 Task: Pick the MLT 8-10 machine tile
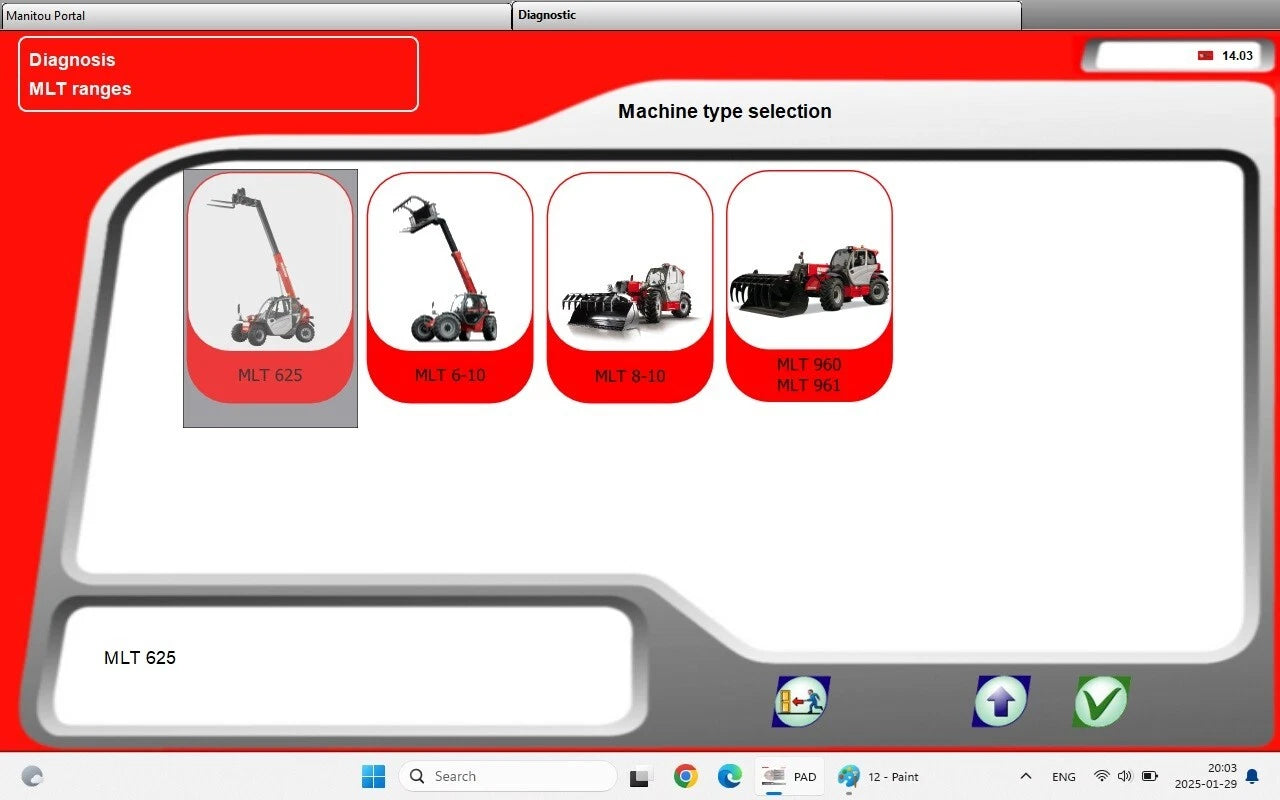[630, 288]
